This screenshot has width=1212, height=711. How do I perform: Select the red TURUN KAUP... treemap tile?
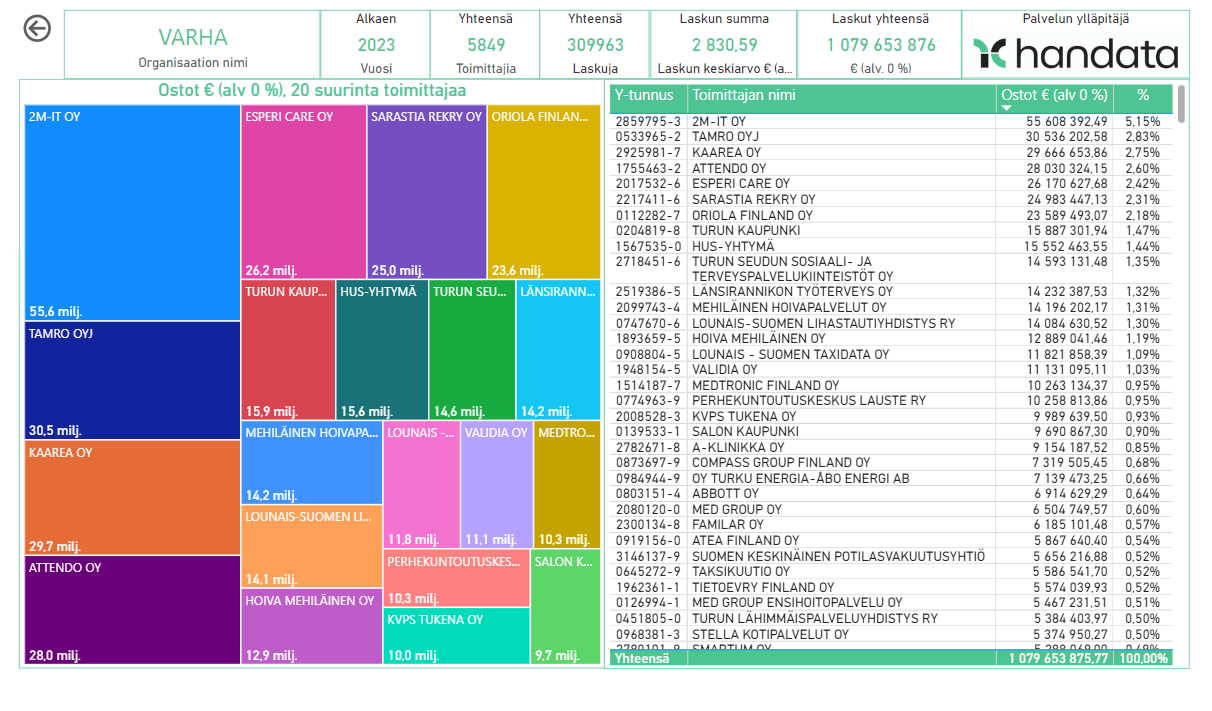288,350
